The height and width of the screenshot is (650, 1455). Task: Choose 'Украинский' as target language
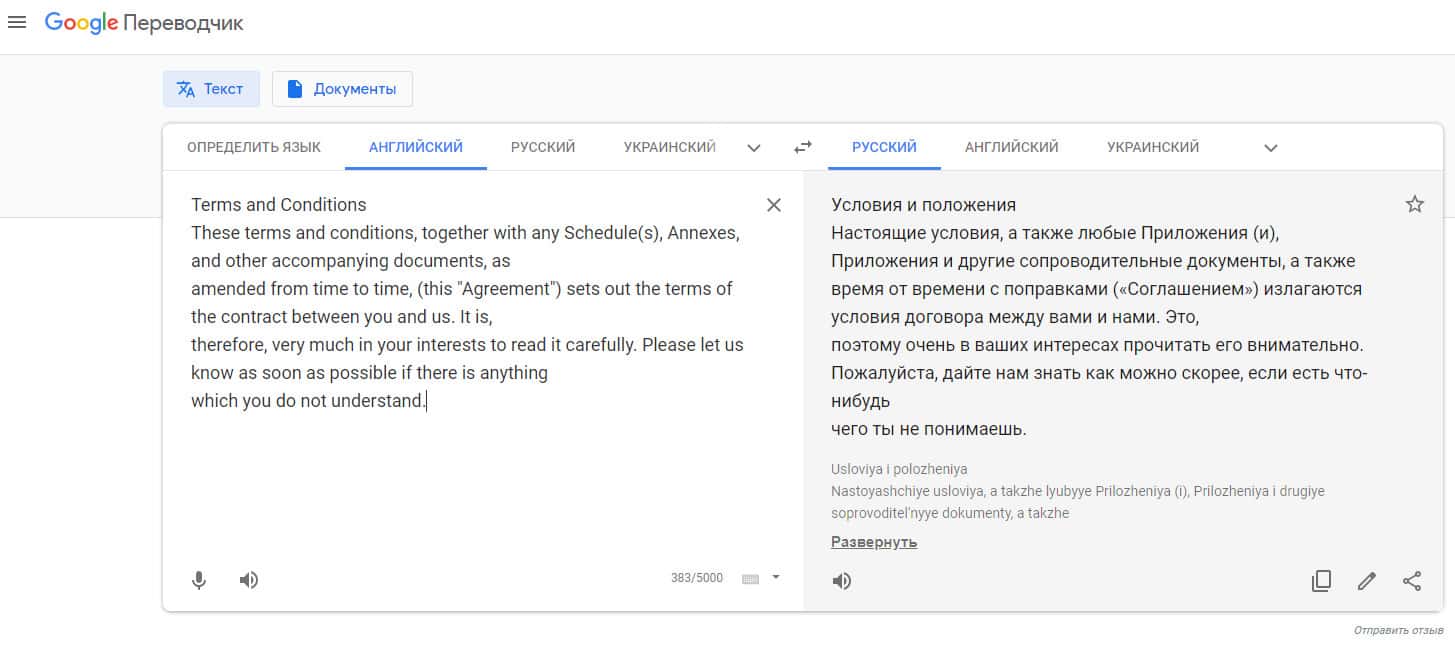(1152, 147)
